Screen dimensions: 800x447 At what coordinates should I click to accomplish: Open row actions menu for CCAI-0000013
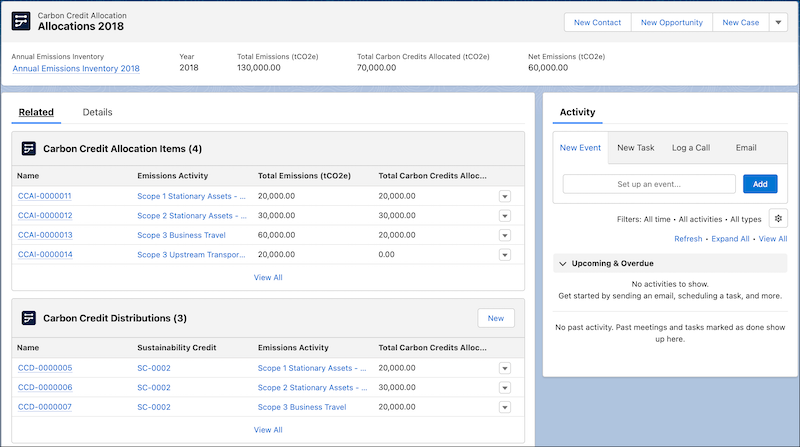[x=504, y=236]
